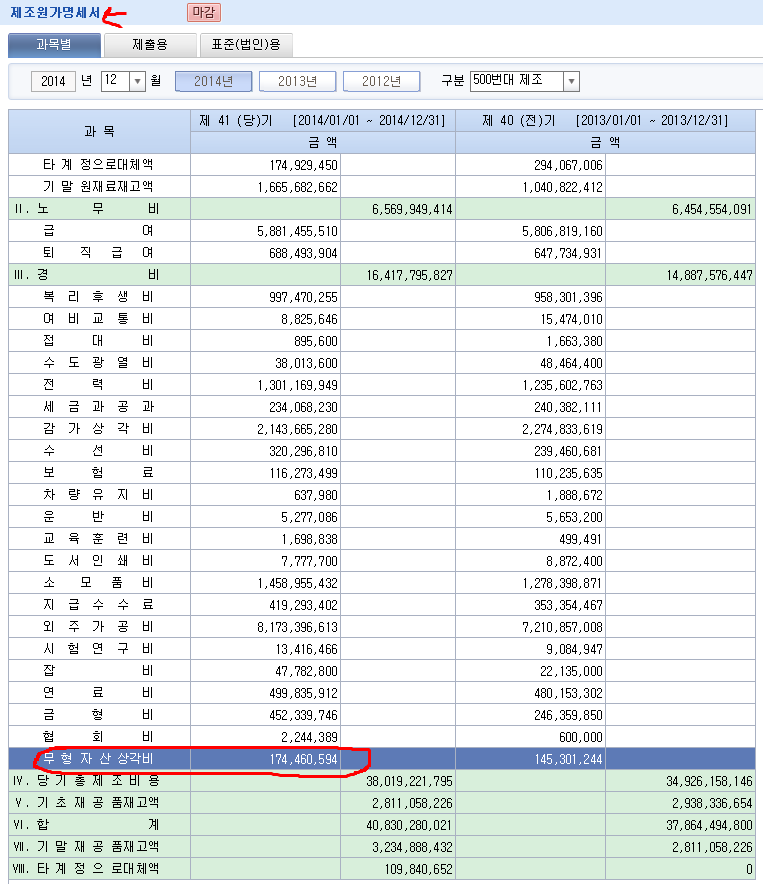
Task: Click the amount 8,173,396,613
Action: click(297, 627)
